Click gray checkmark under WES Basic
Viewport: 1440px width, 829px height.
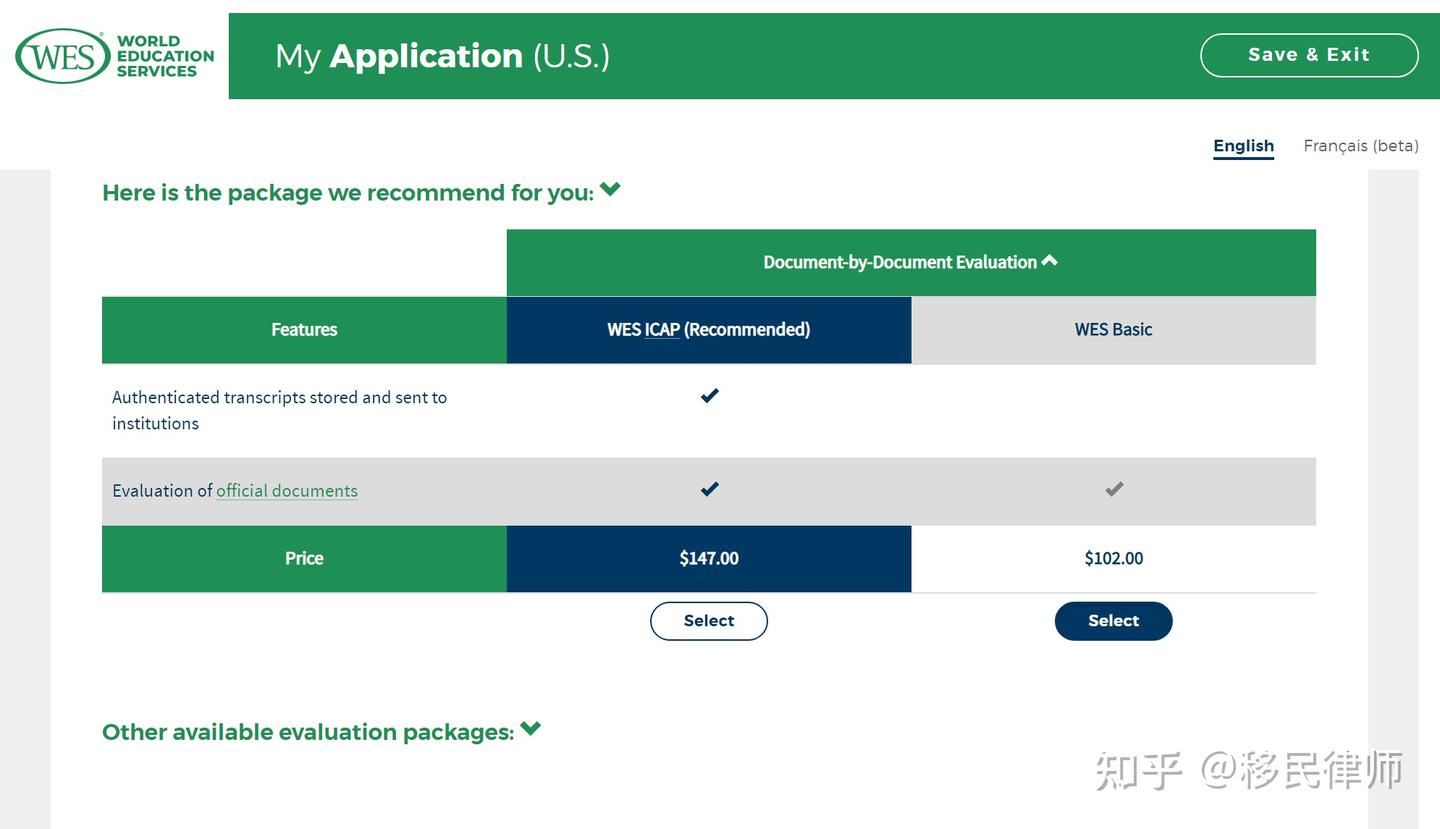click(1114, 489)
